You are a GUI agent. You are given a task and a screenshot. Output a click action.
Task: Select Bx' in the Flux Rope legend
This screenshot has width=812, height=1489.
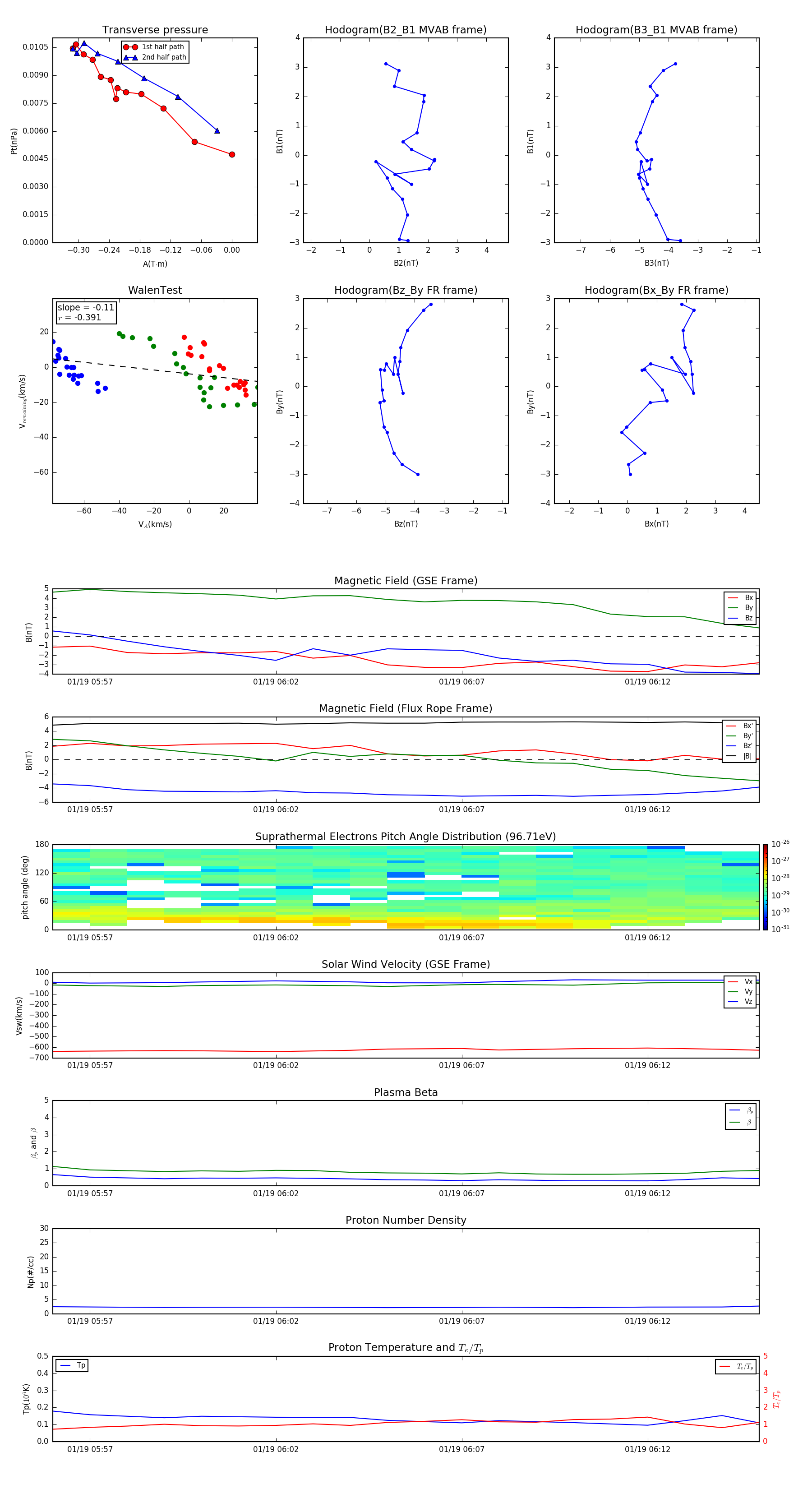[739, 726]
